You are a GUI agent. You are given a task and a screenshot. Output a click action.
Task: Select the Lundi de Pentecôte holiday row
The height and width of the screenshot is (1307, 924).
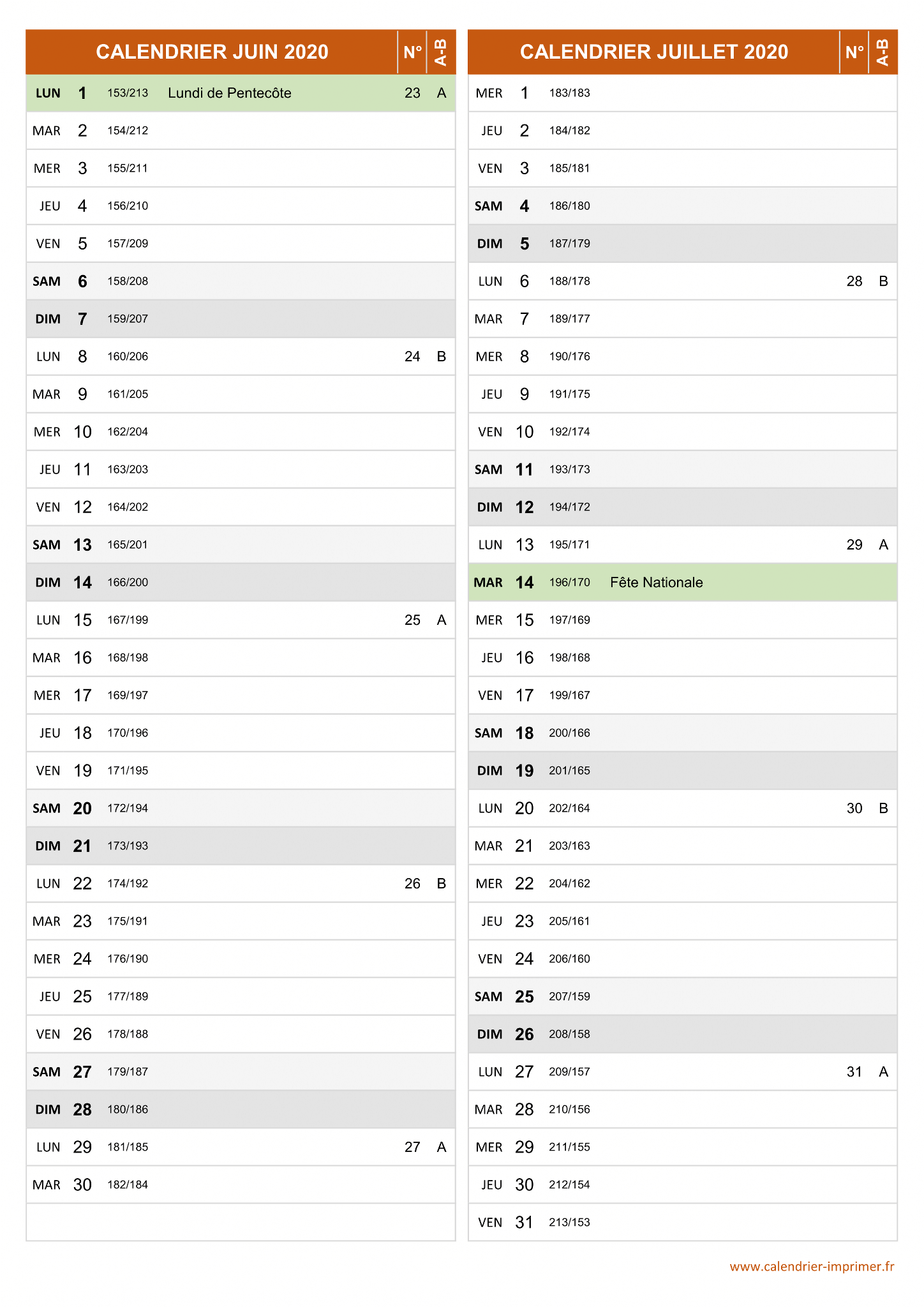click(x=241, y=93)
